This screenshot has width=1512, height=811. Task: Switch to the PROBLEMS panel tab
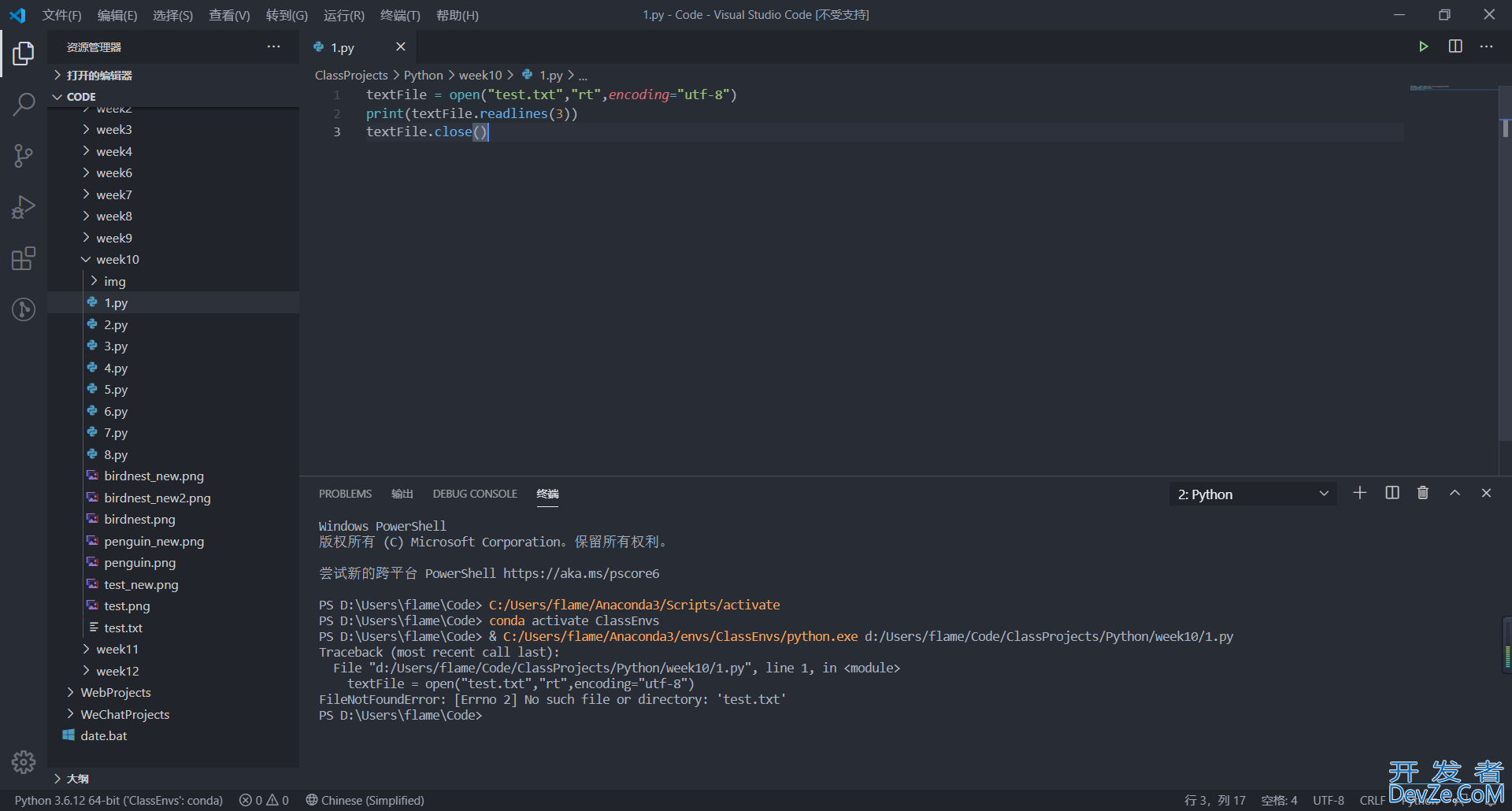tap(345, 494)
